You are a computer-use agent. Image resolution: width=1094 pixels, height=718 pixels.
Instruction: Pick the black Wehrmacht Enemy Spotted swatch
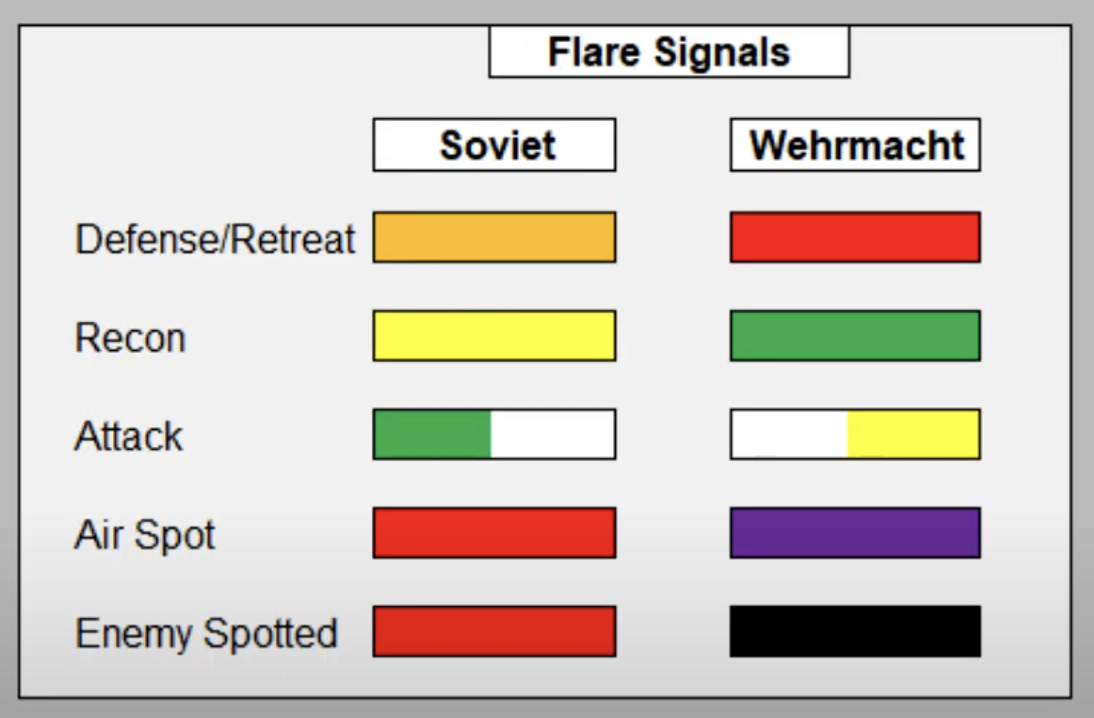click(x=855, y=631)
